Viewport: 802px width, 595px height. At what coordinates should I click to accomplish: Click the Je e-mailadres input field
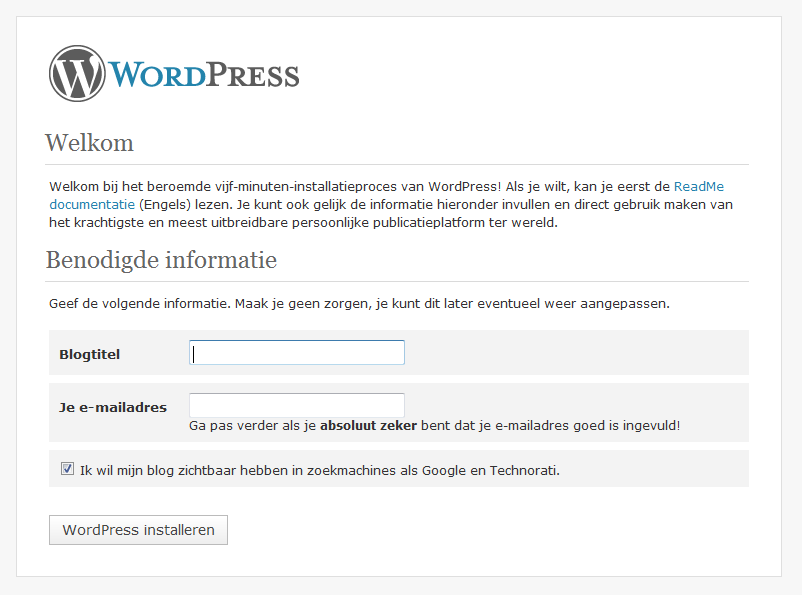click(297, 405)
